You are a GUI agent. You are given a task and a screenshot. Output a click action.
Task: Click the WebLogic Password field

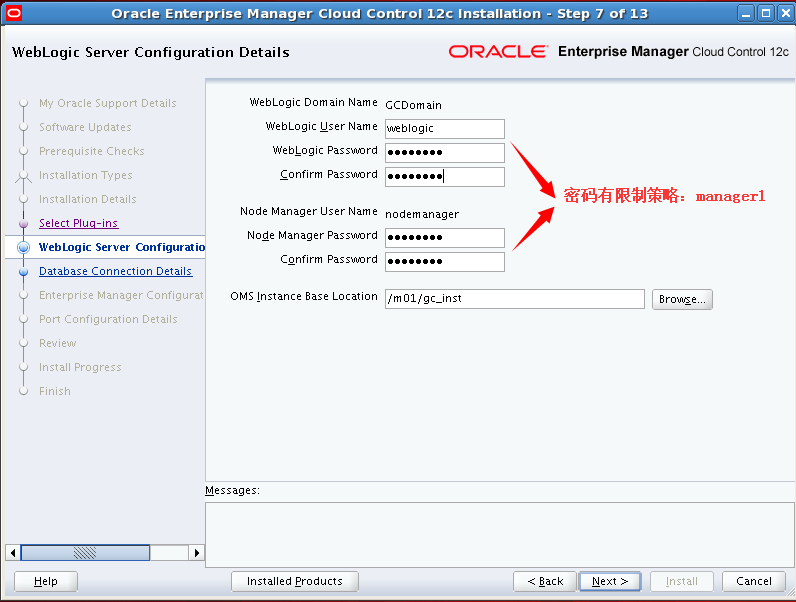coord(445,152)
